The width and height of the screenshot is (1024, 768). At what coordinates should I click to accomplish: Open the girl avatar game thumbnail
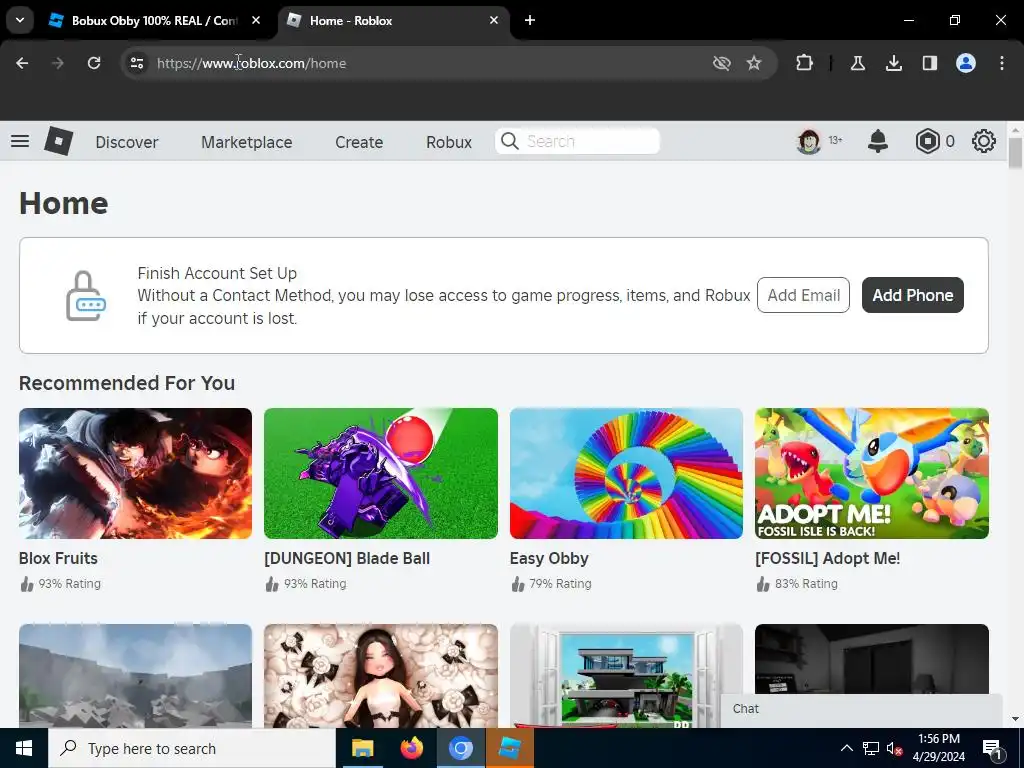tap(381, 676)
